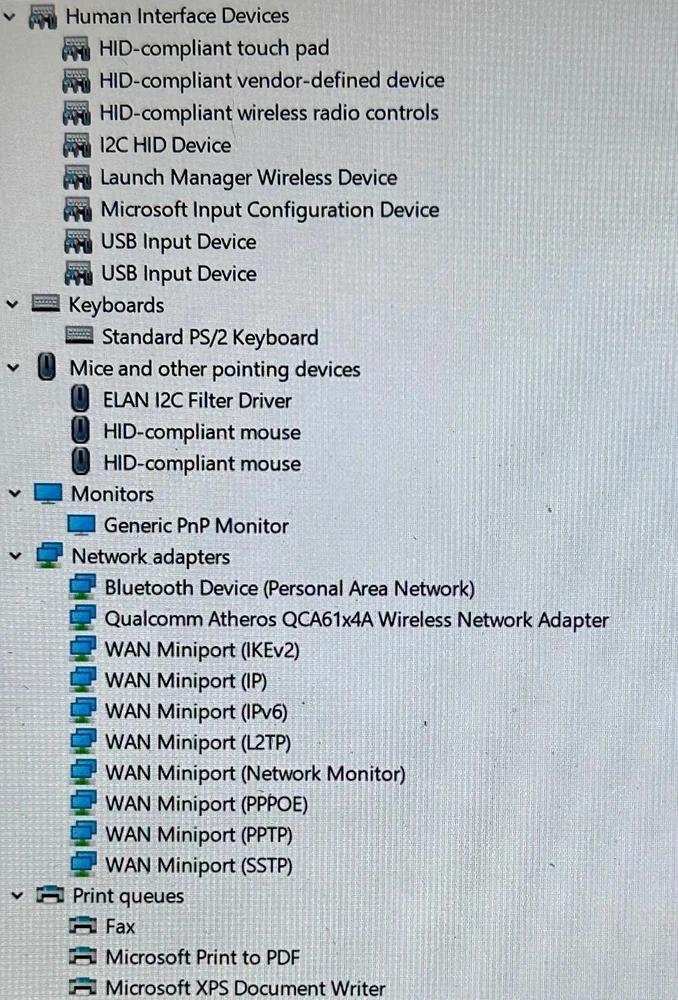Click the Bluetooth Device network icon
The image size is (678, 1000).
click(83, 587)
